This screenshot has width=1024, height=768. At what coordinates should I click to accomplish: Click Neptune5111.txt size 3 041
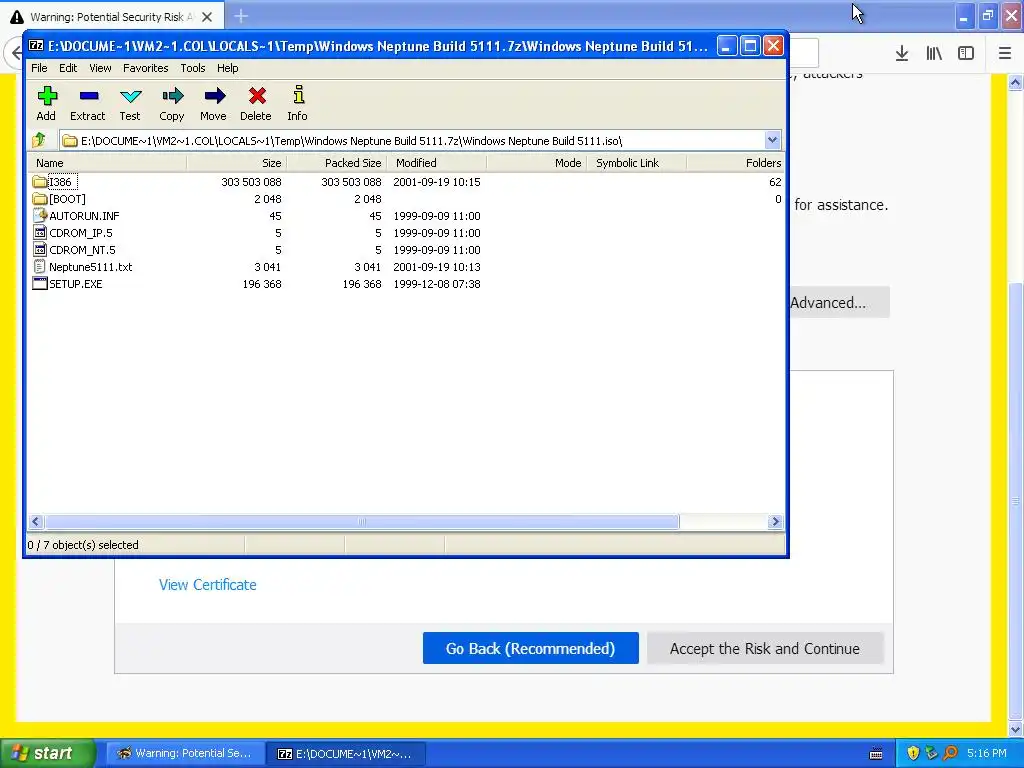268,267
